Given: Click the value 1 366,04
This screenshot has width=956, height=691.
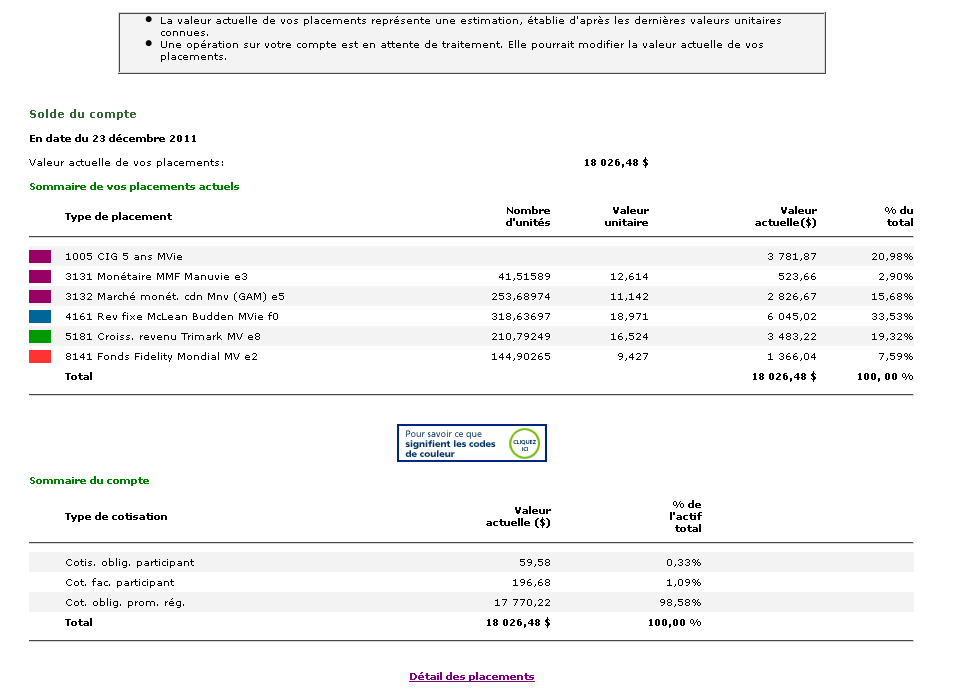Looking at the screenshot, I should (791, 357).
